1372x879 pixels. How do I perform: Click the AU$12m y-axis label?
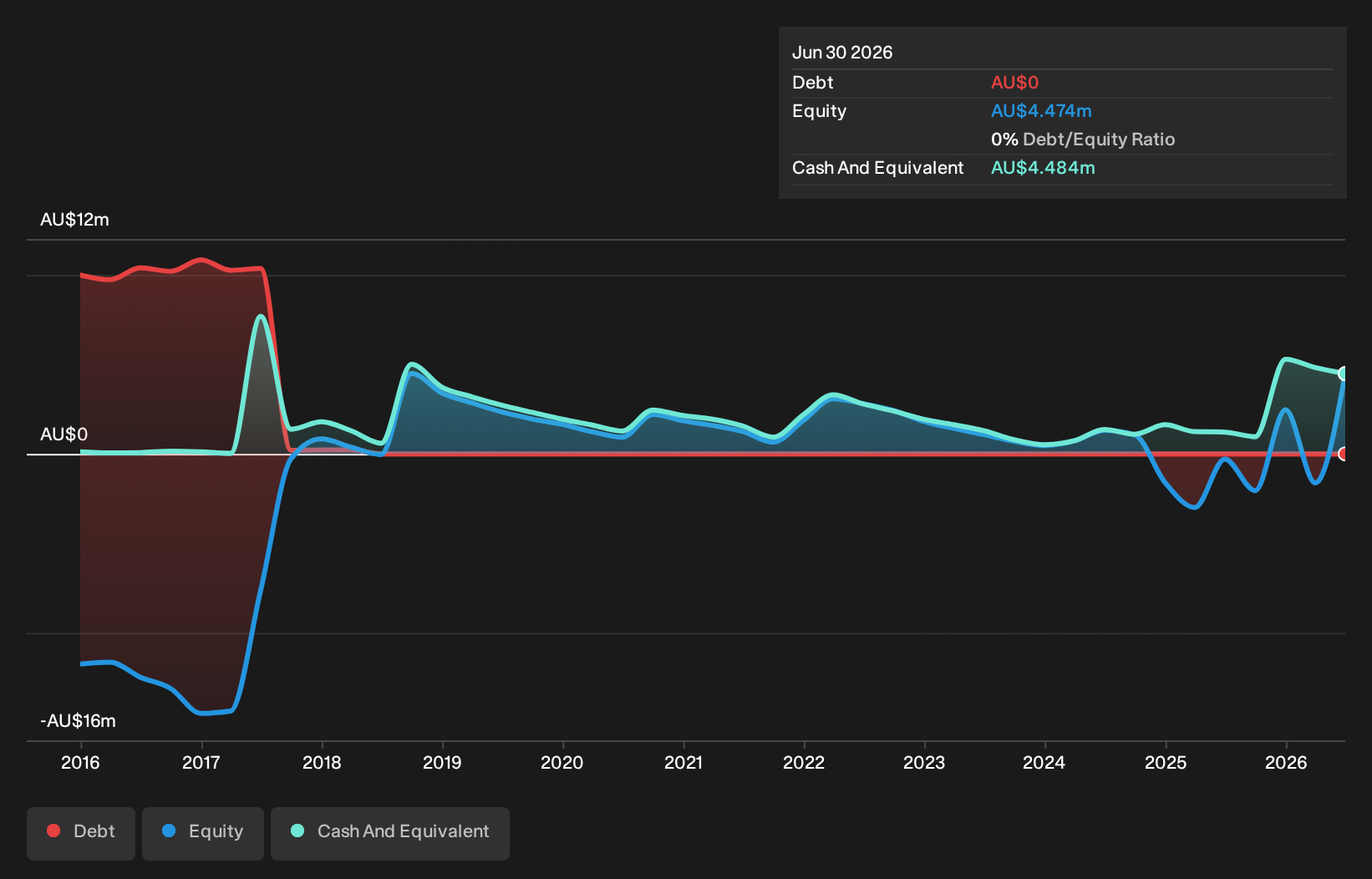point(74,220)
